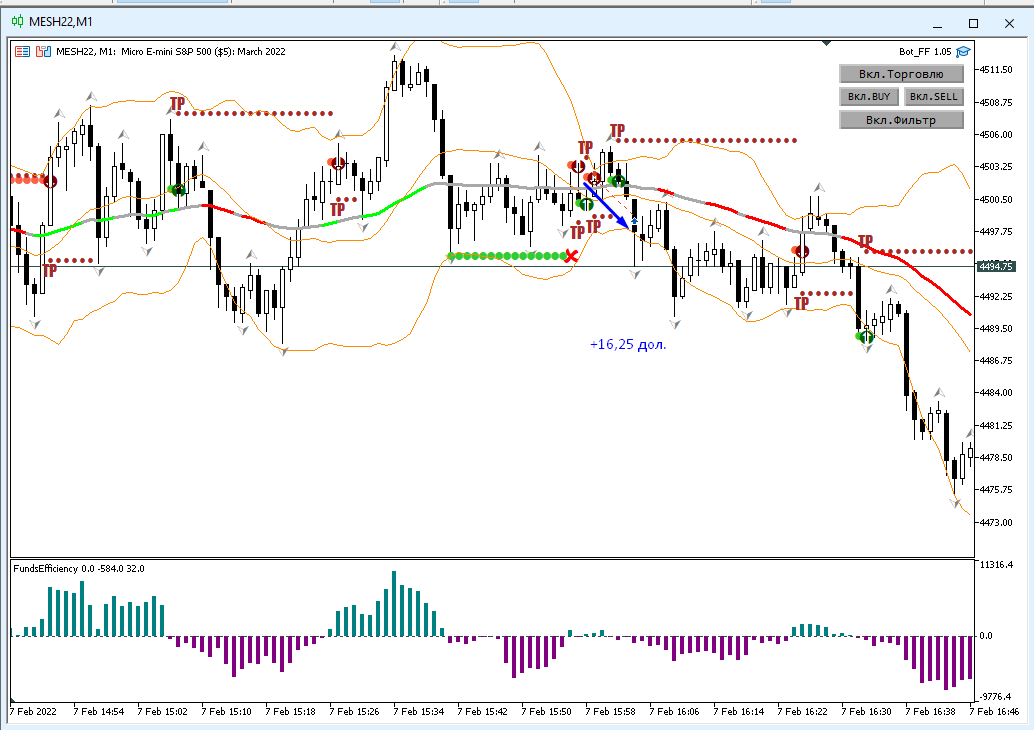Click the 4473.00 price scale label

pos(996,522)
